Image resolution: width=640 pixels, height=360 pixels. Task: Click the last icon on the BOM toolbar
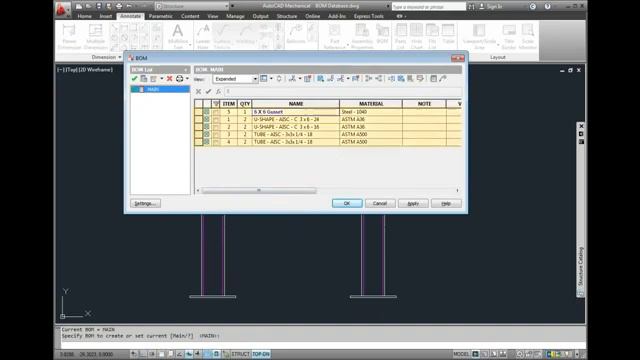(443, 78)
